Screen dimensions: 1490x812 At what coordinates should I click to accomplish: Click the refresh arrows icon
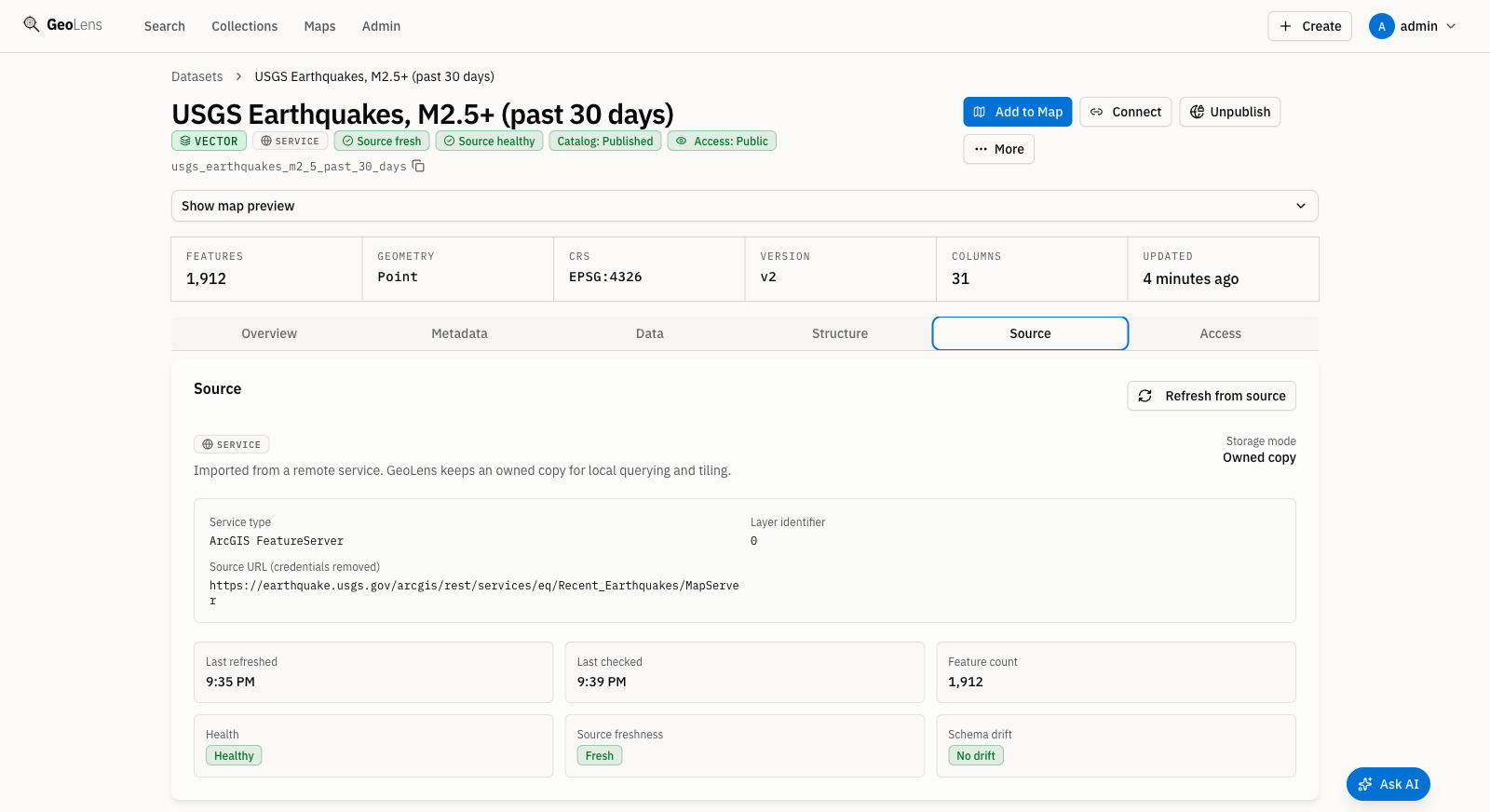(x=1145, y=396)
